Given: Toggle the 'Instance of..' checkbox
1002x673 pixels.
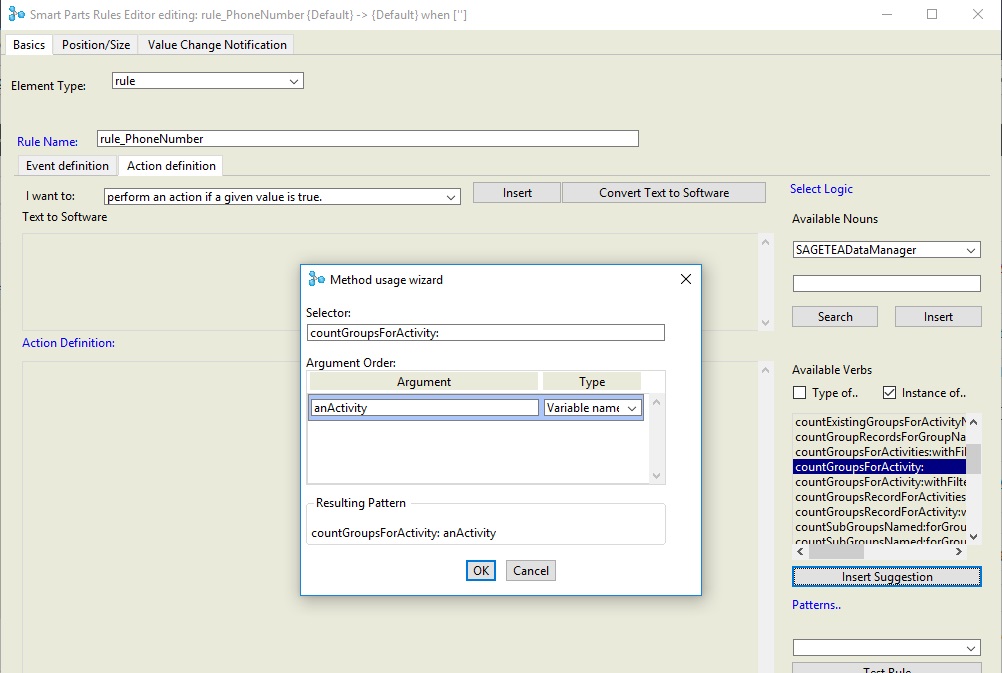Looking at the screenshot, I should point(889,392).
